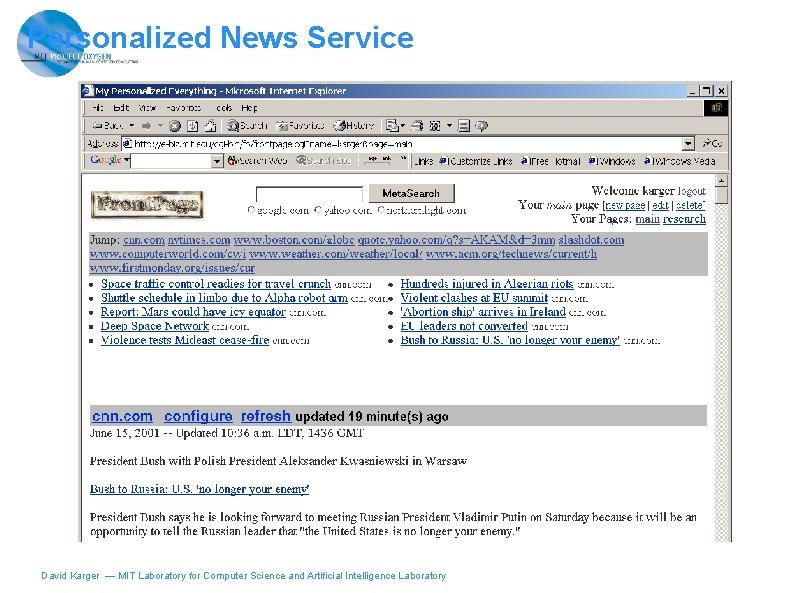Click the Messenger toolbar icon
791x593 pixels.
click(481, 126)
